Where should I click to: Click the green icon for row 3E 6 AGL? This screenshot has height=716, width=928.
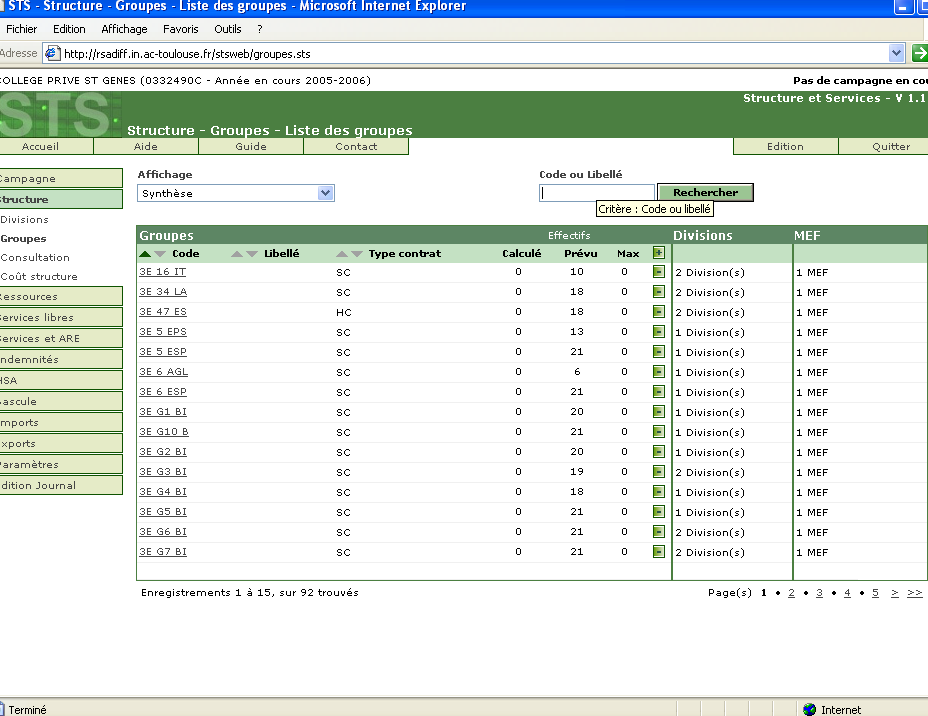[658, 372]
